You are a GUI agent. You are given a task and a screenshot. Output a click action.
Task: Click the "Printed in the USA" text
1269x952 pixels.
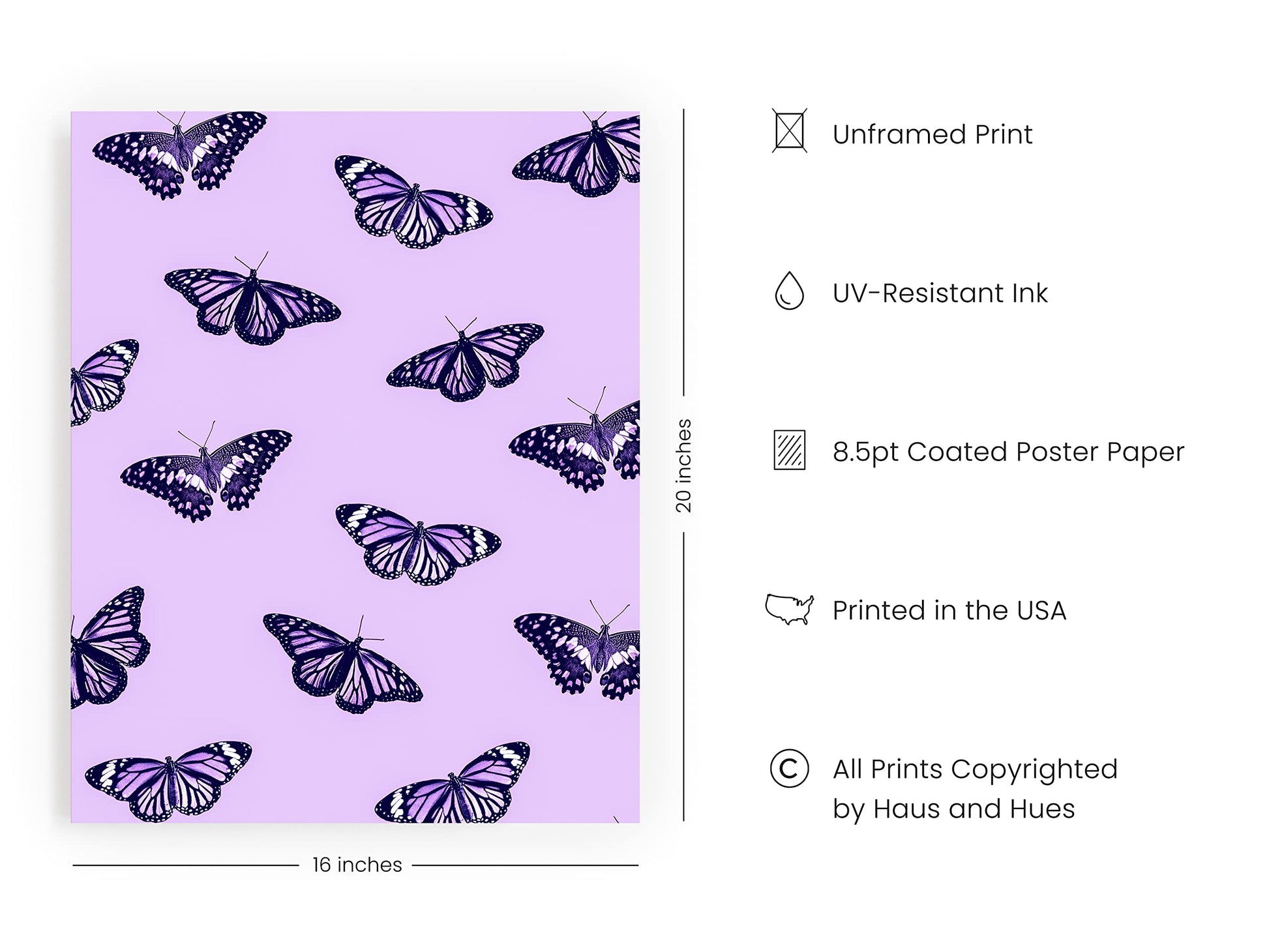[x=949, y=610]
